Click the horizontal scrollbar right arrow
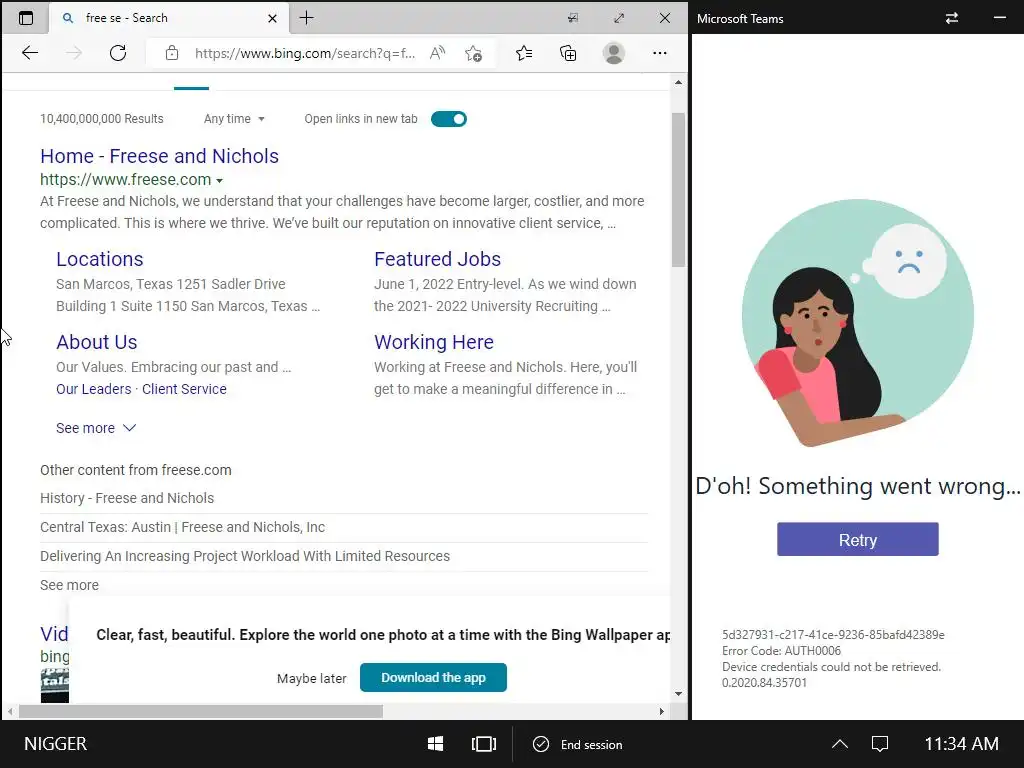 tap(662, 711)
